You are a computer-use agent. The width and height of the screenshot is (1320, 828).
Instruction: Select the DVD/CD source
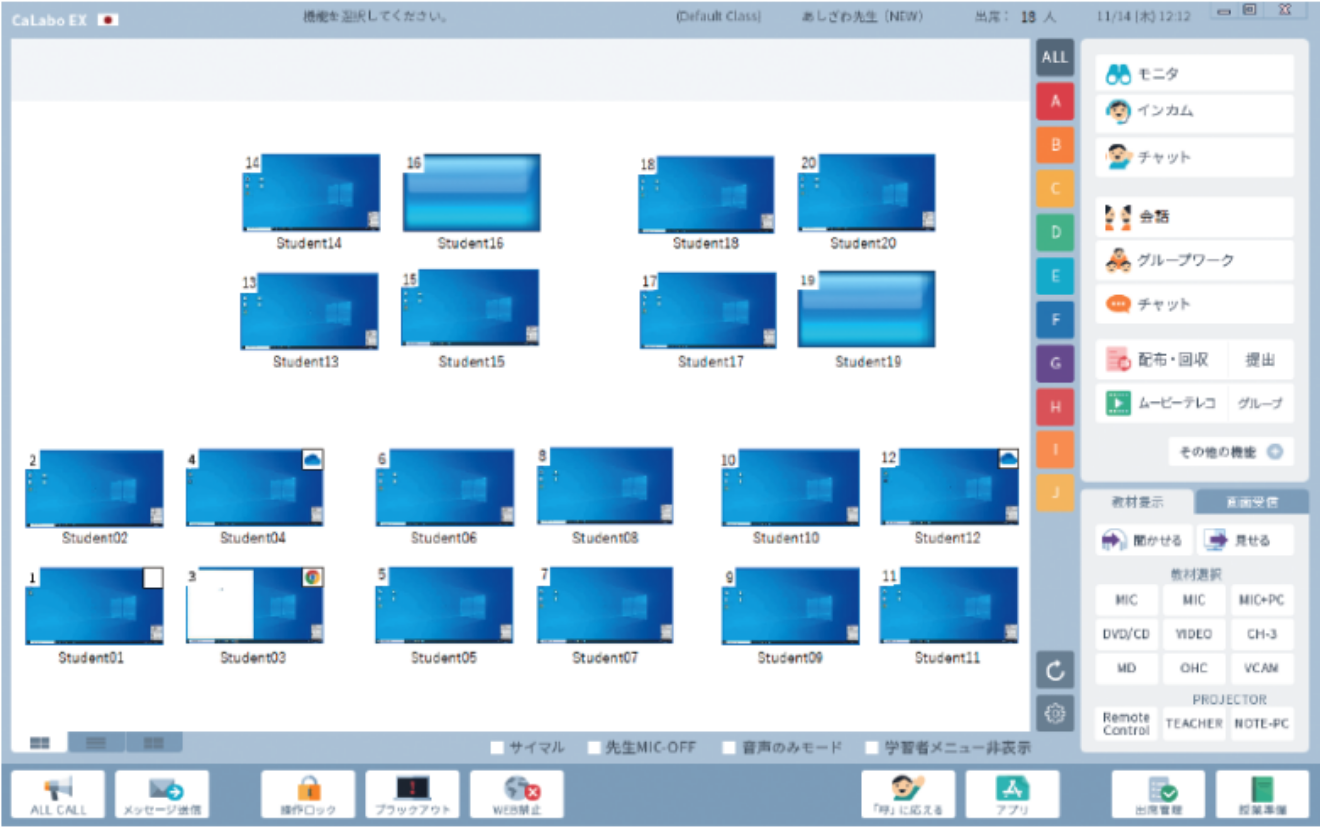(1126, 634)
